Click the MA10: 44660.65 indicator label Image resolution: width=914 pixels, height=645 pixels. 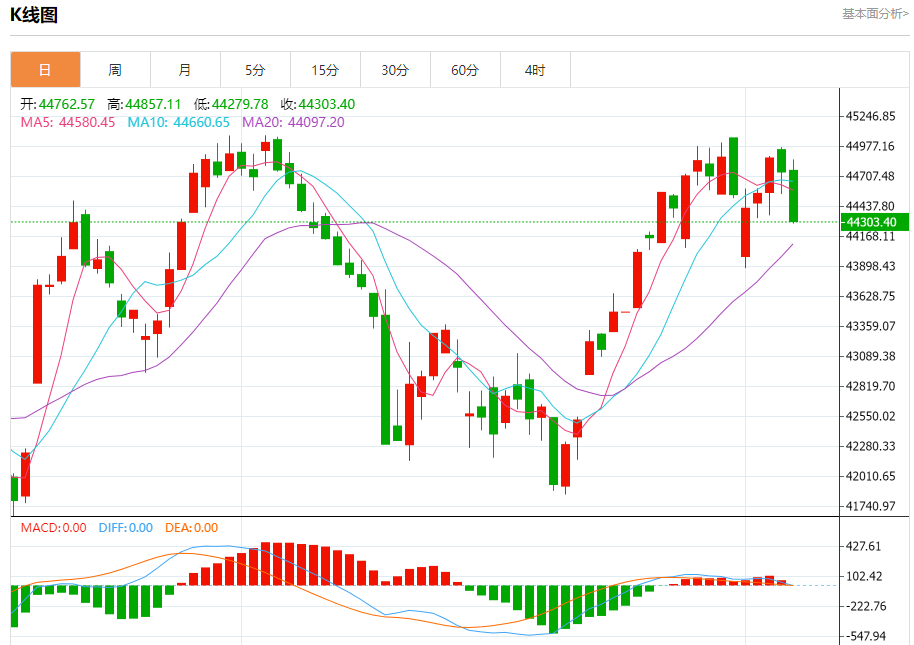click(x=178, y=122)
